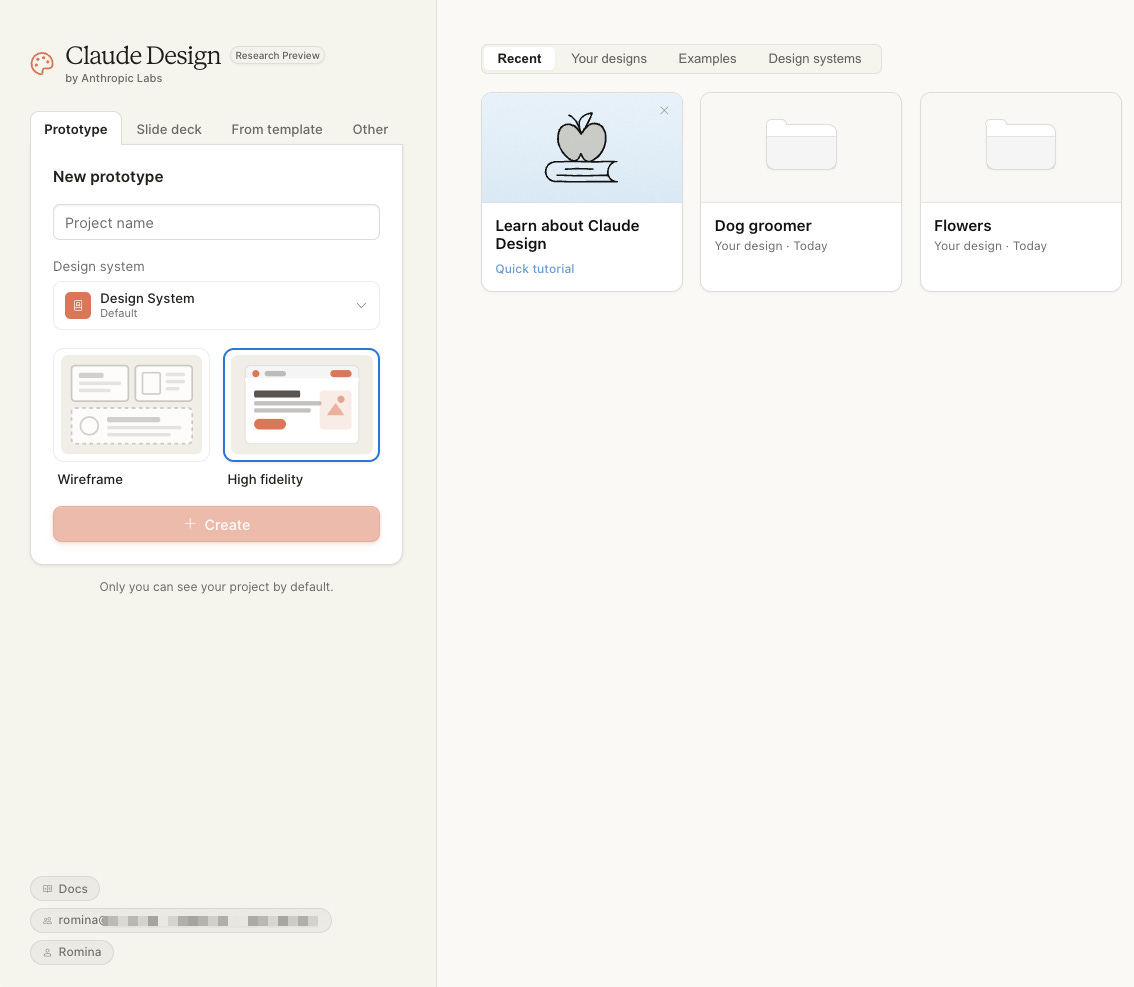Click the Flowers project title
This screenshot has height=987, width=1134.
963,226
